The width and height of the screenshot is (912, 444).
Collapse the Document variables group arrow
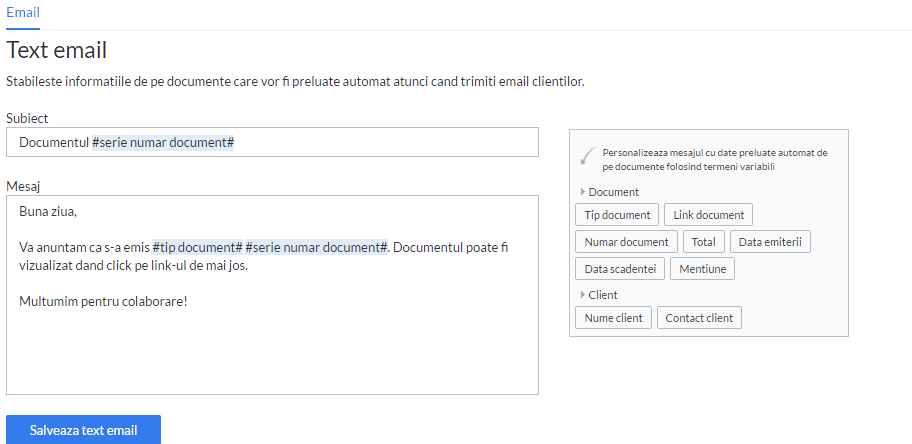point(583,191)
